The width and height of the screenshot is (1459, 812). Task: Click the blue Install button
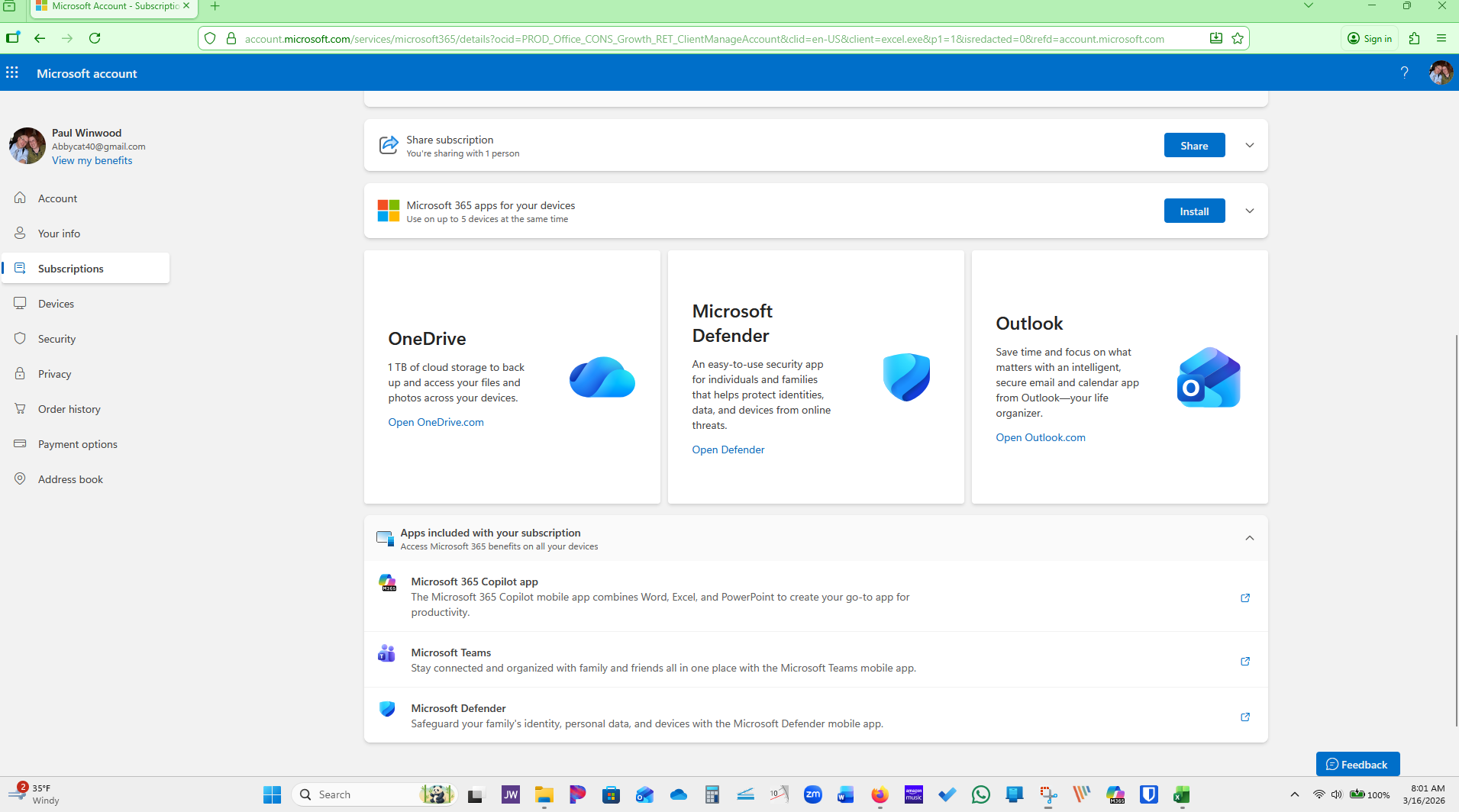[x=1194, y=211]
